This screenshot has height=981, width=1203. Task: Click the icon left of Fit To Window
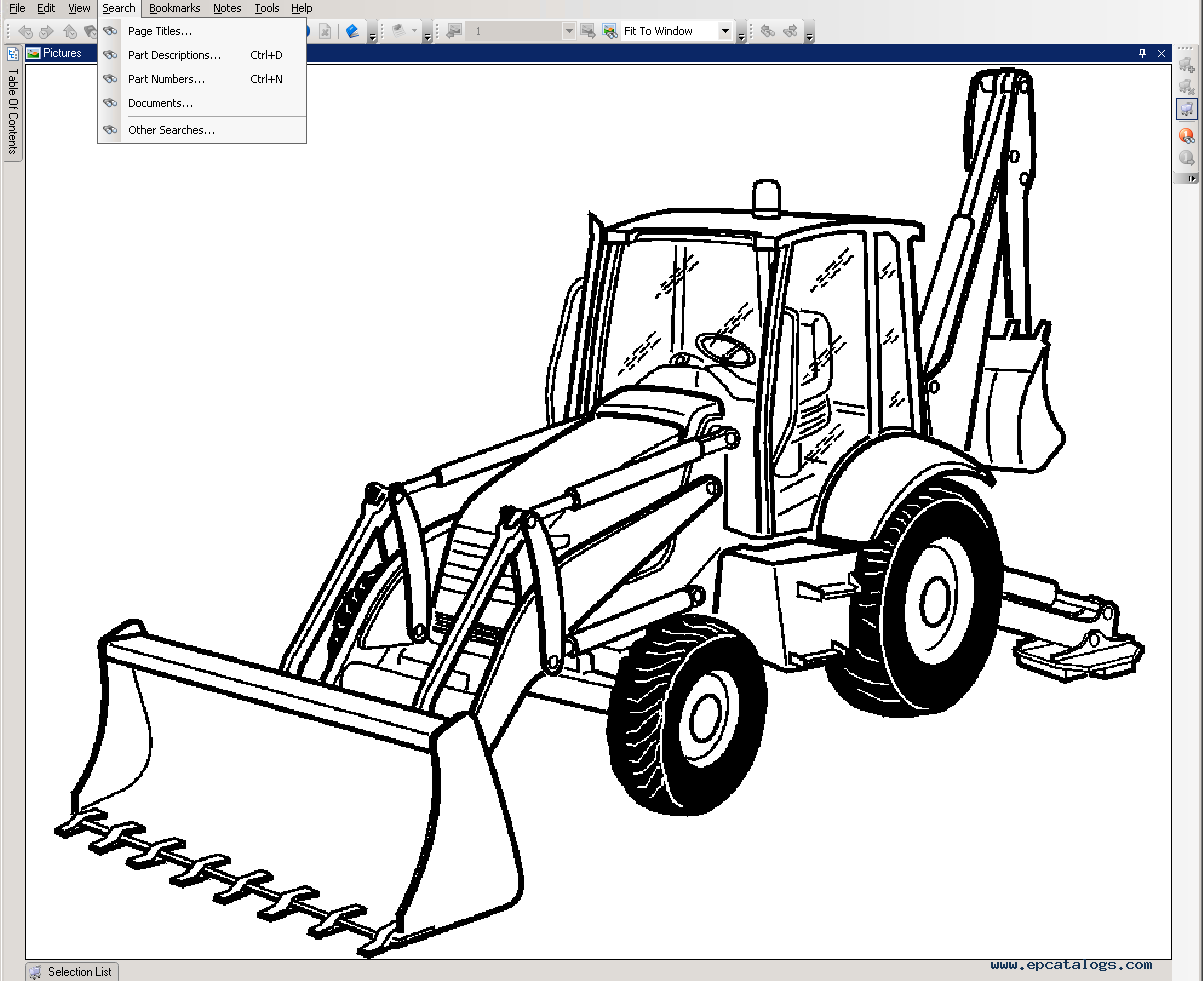pos(610,31)
